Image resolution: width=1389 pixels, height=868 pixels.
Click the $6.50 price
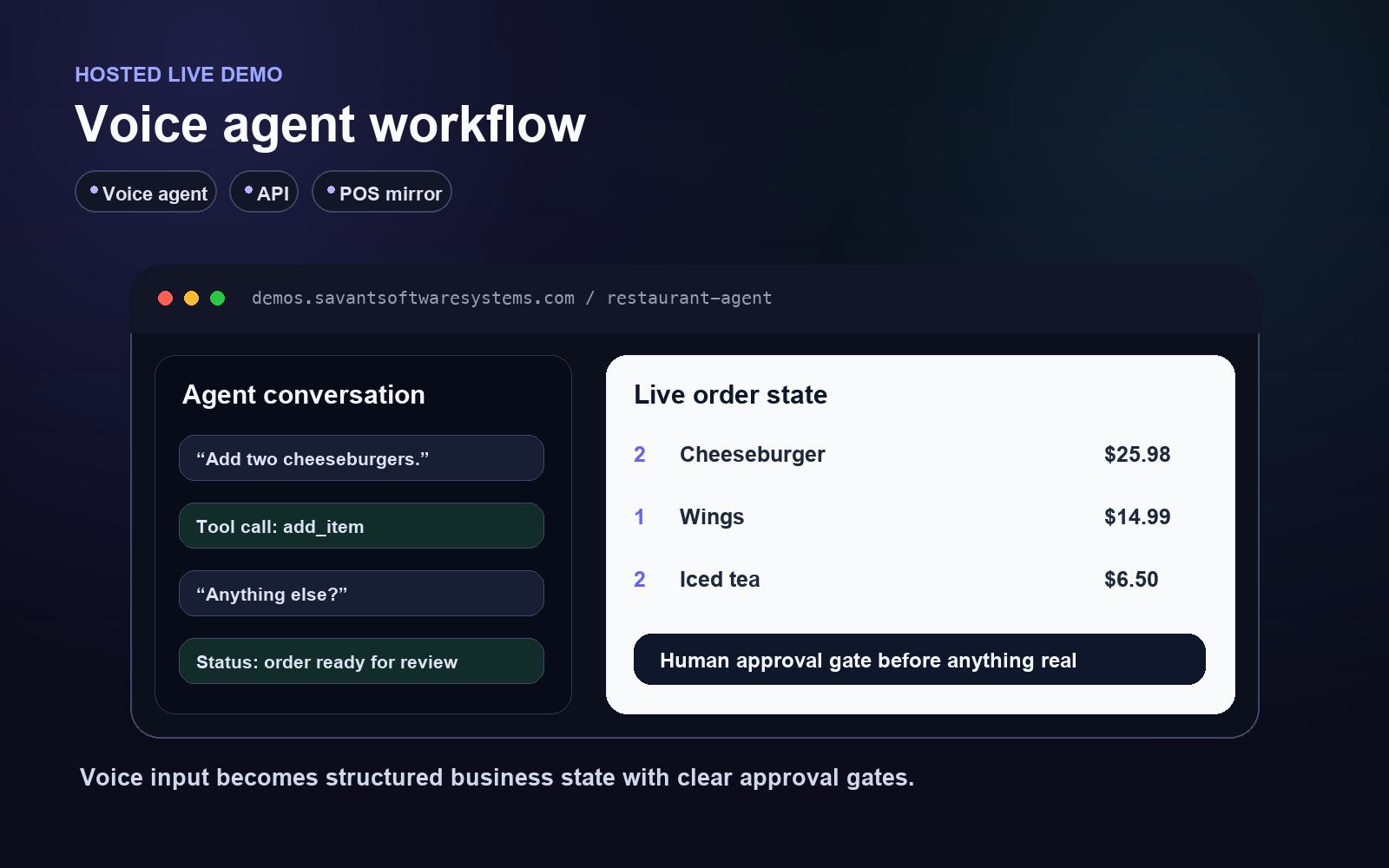point(1131,580)
